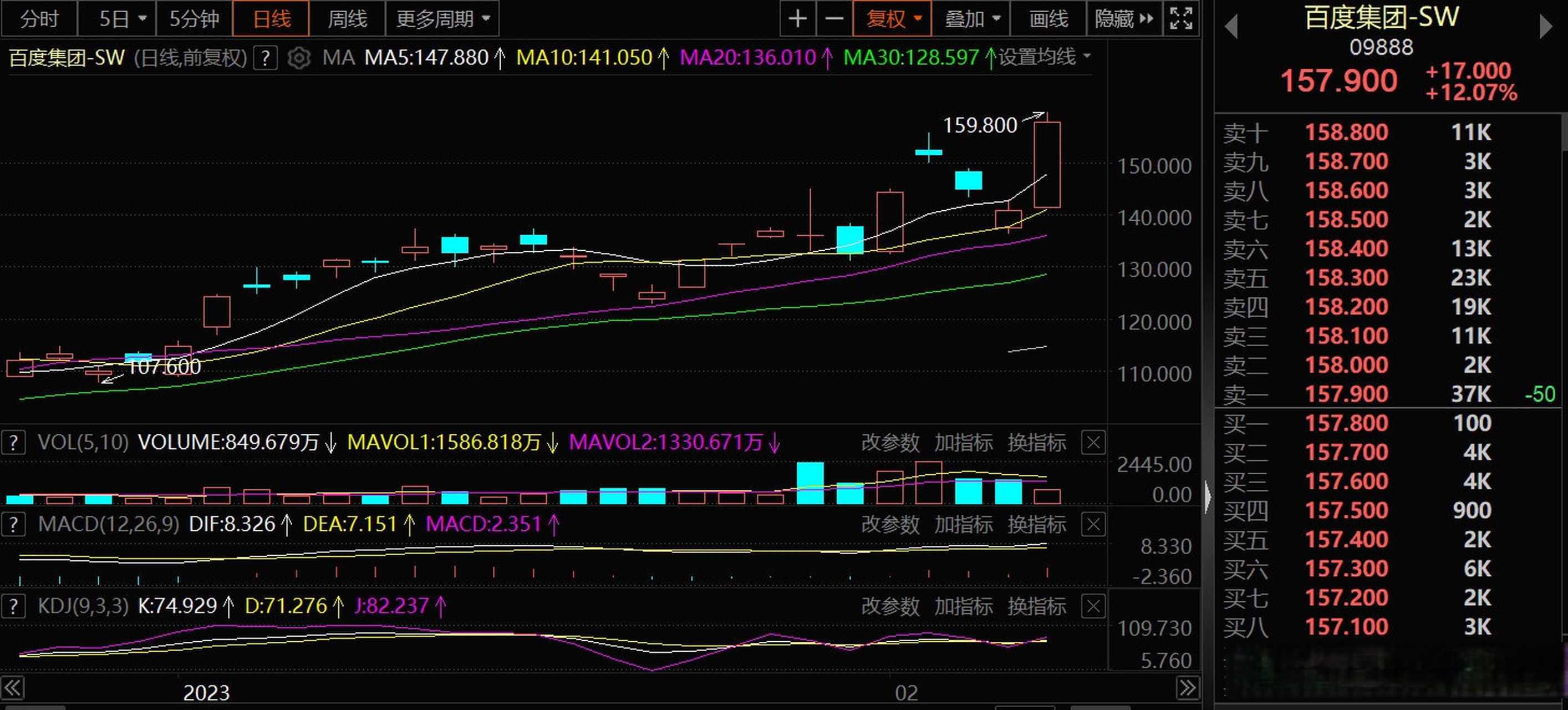Click 换指标 in VOL panel
Screen dimensions: 1568x710
coord(1037,442)
